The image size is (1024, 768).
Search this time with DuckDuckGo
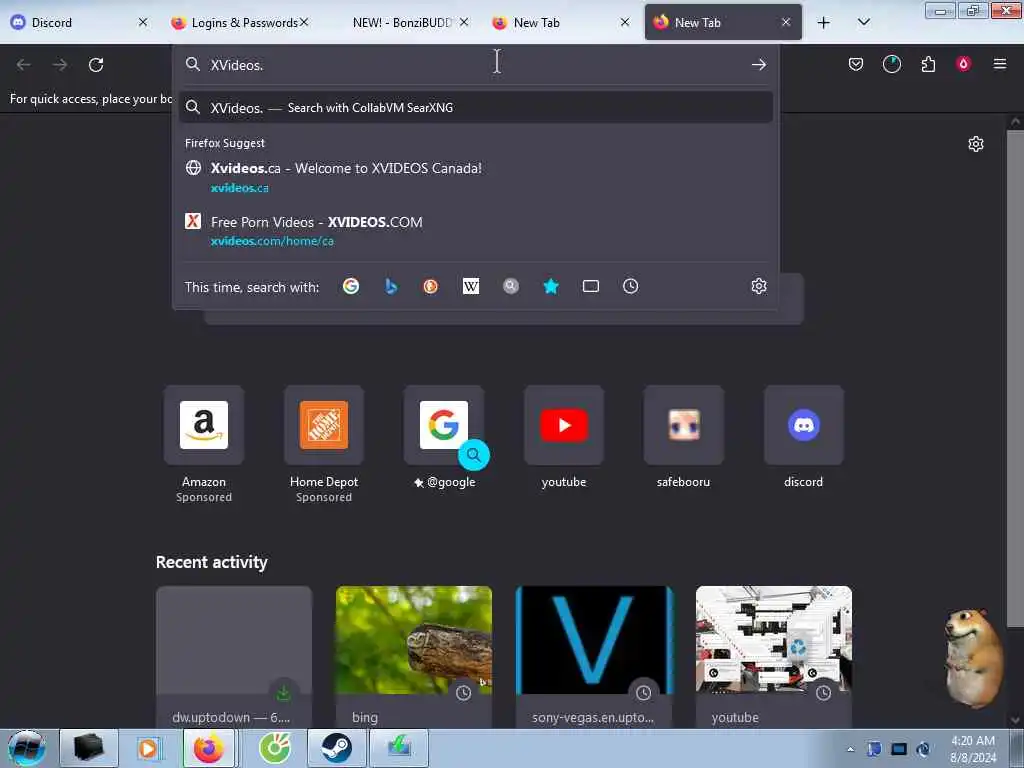(x=430, y=286)
